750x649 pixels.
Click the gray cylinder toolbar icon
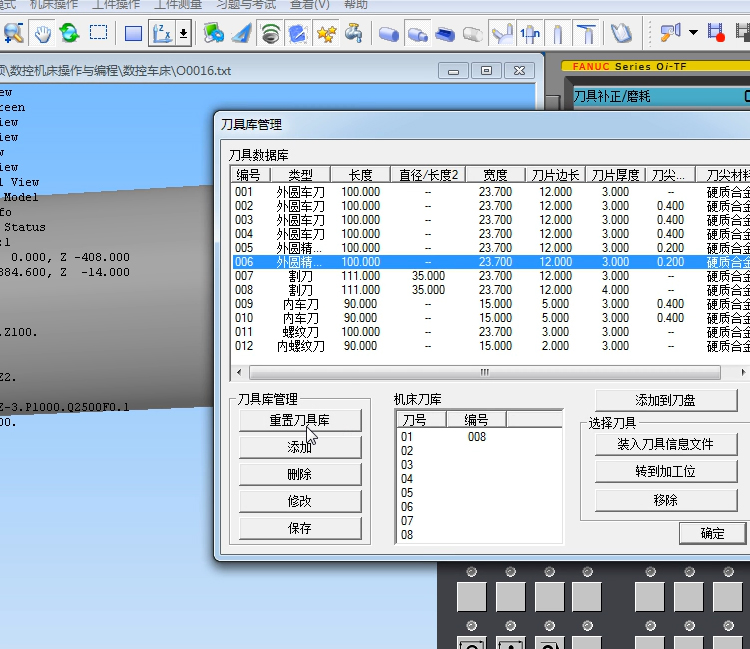point(473,33)
